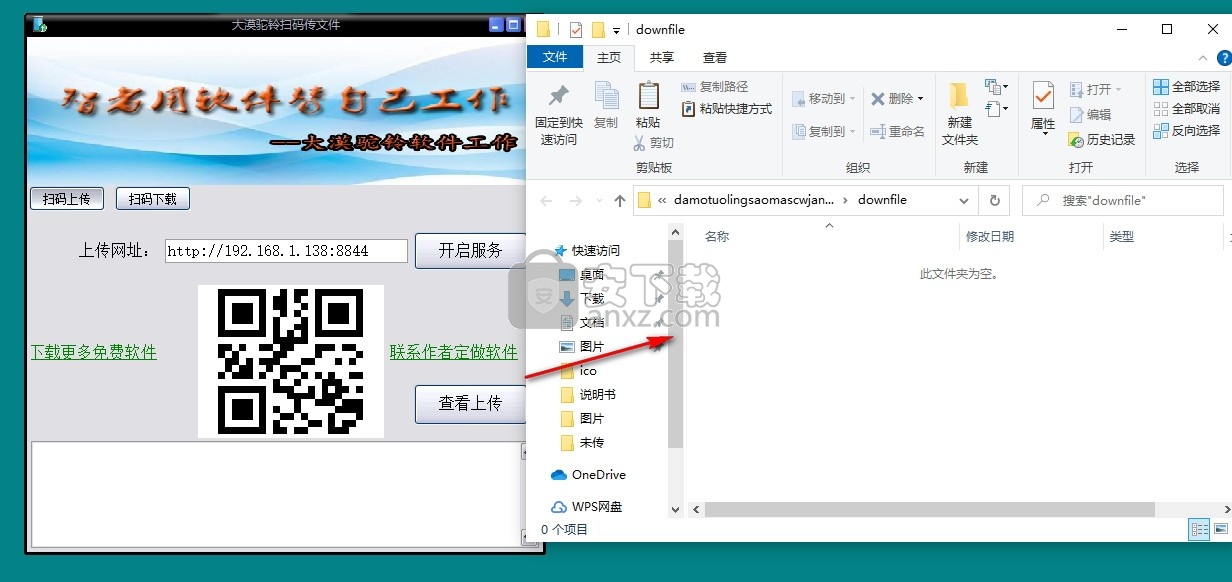
Task: Deselect everything with 全部取消
Action: (x=1187, y=109)
